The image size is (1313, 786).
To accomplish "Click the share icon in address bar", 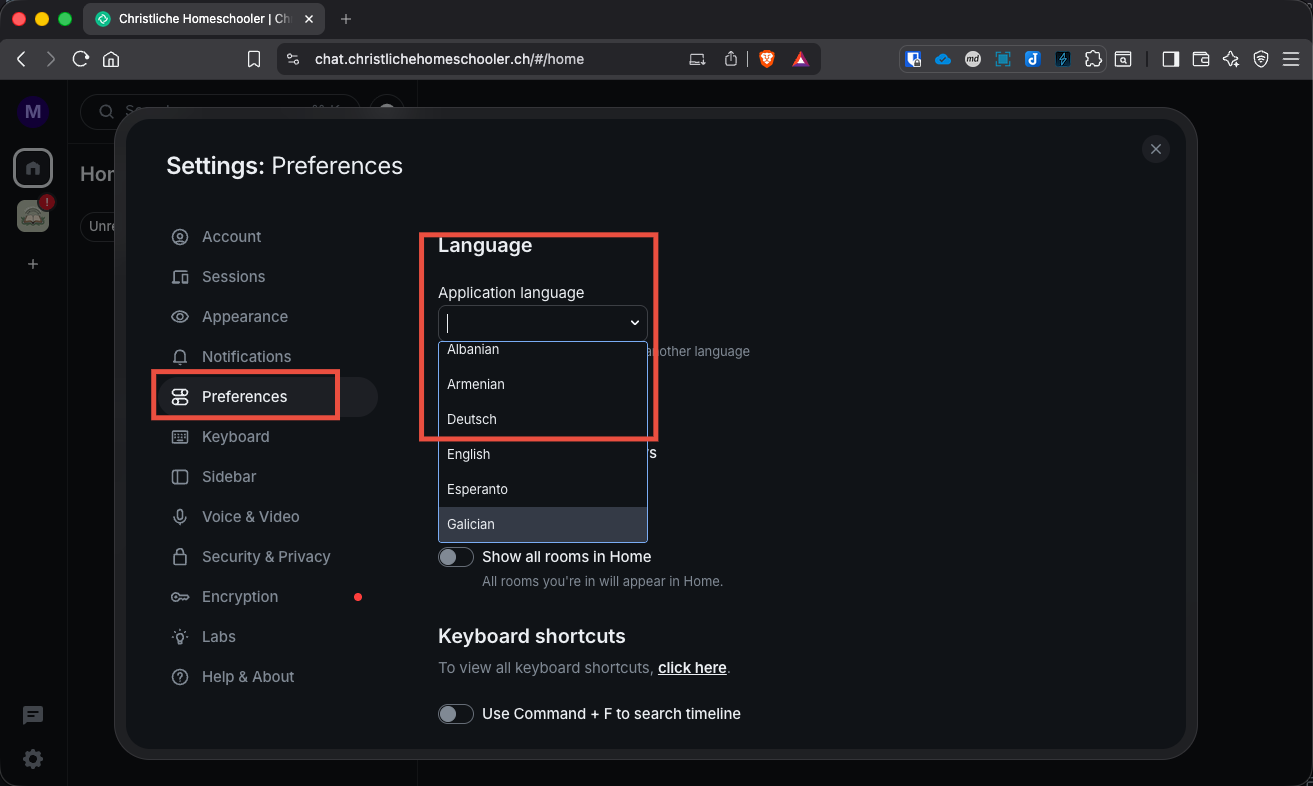I will pyautogui.click(x=731, y=59).
